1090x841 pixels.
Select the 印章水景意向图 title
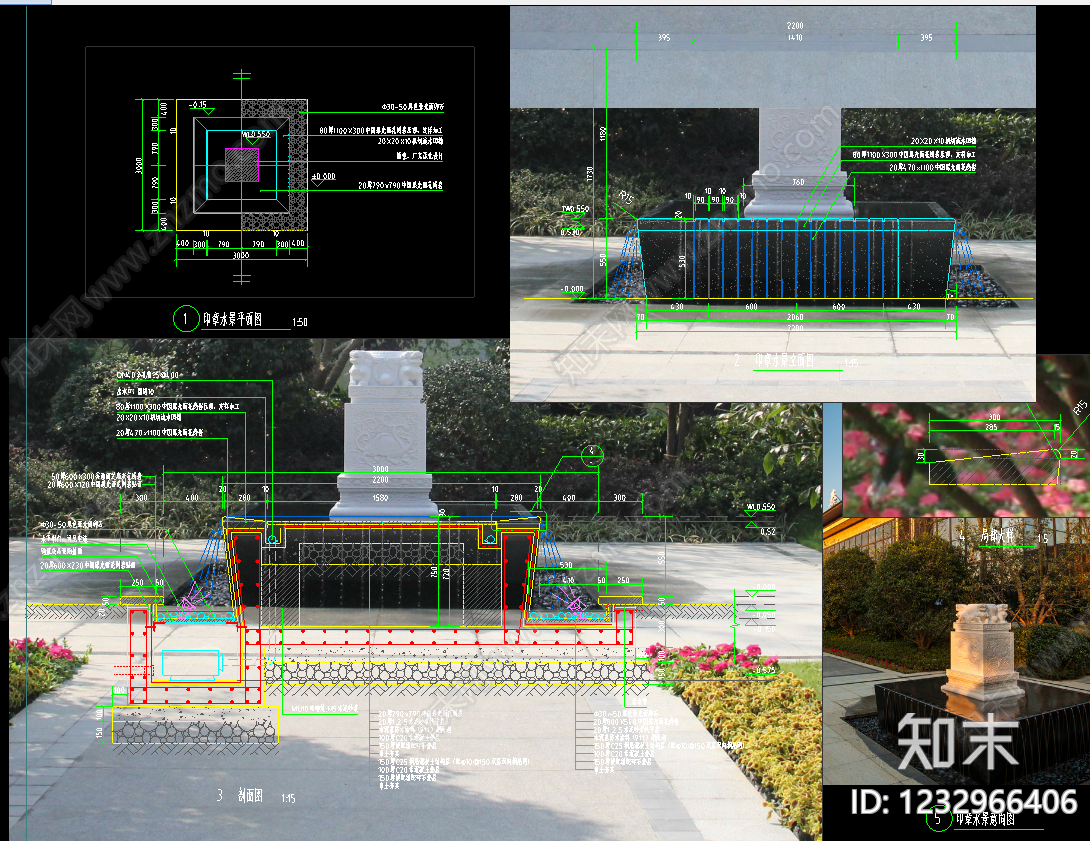(x=985, y=819)
